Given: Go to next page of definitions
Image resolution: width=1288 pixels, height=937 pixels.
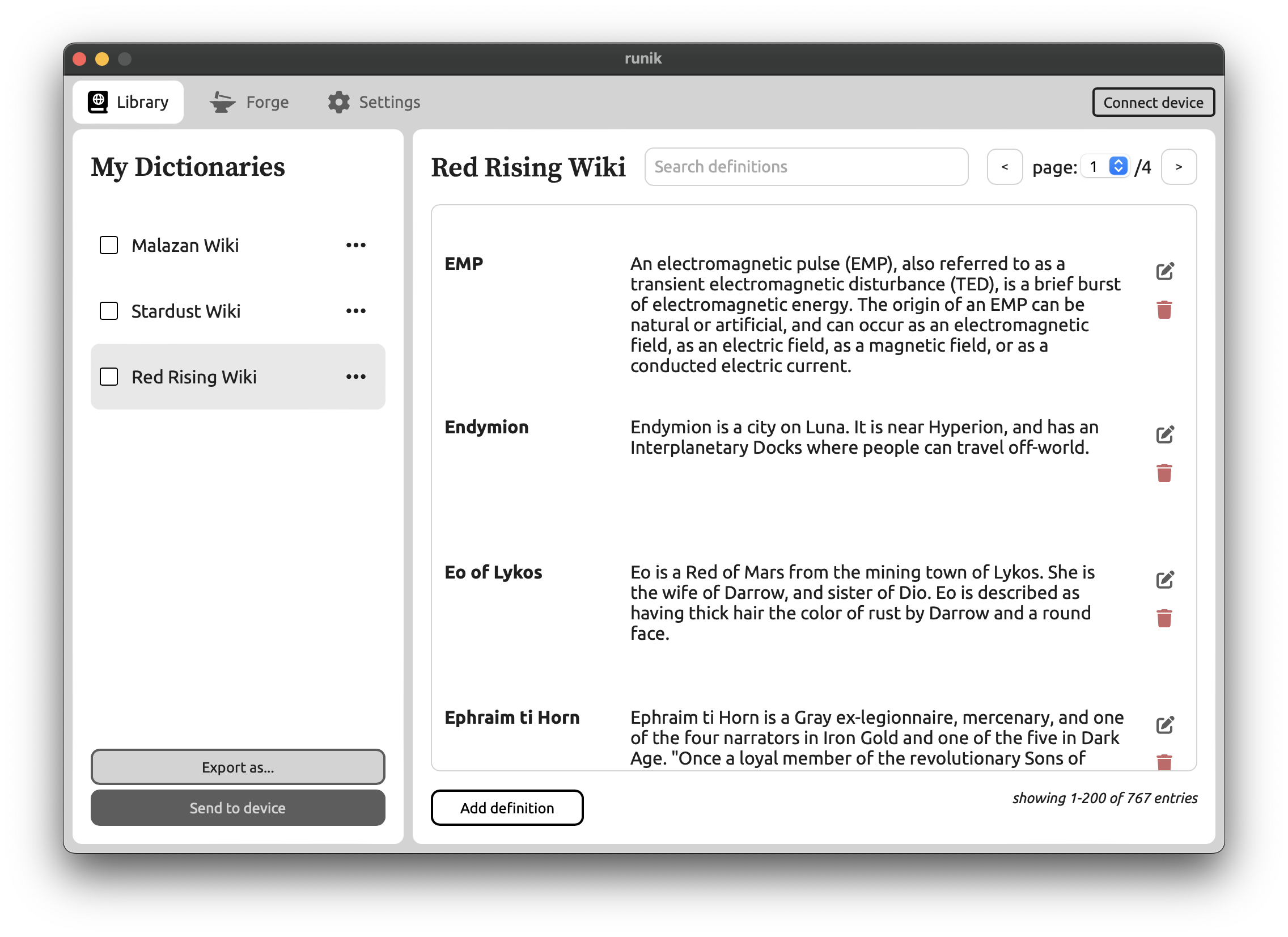Looking at the screenshot, I should (x=1179, y=167).
